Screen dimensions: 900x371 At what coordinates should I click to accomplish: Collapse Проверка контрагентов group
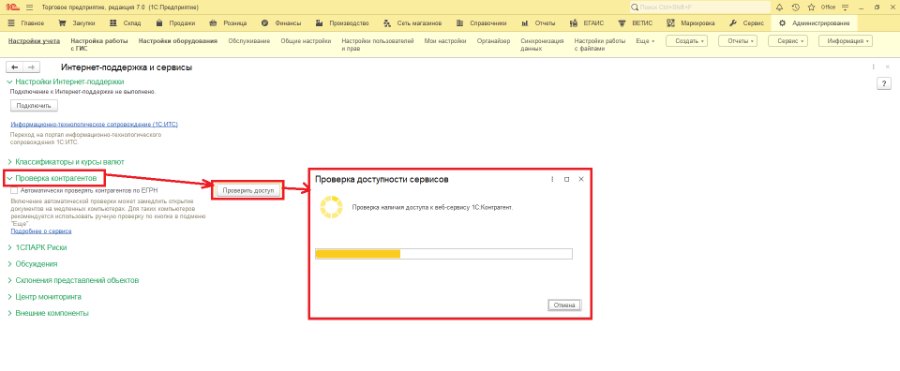point(56,178)
